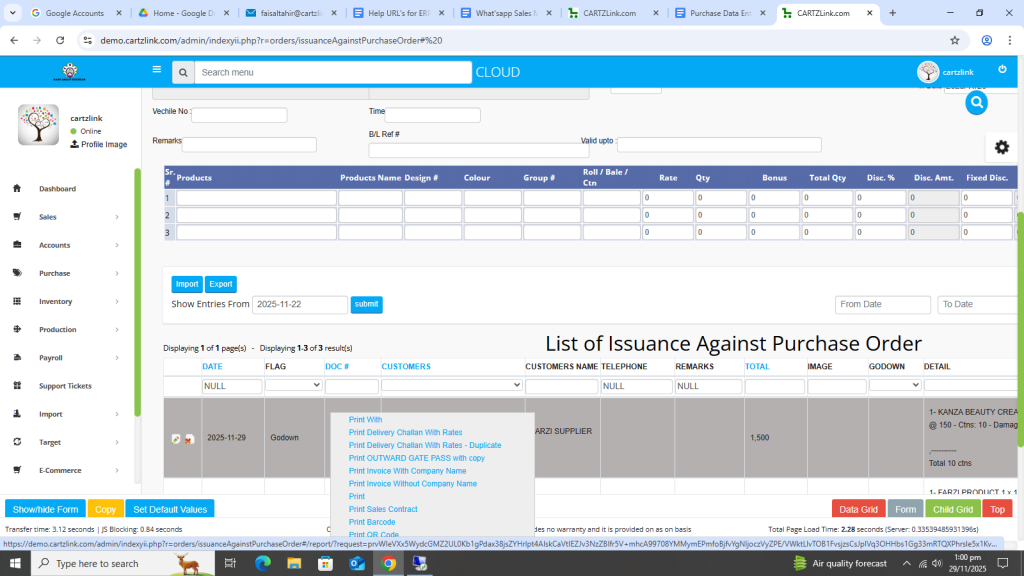Click the blue round search icon
The width and height of the screenshot is (1024, 576).
pyautogui.click(x=977, y=102)
